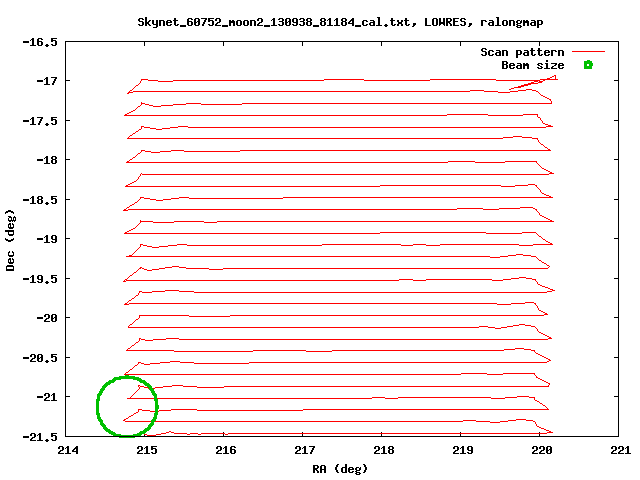Click the large green beam circle

(x=127, y=407)
